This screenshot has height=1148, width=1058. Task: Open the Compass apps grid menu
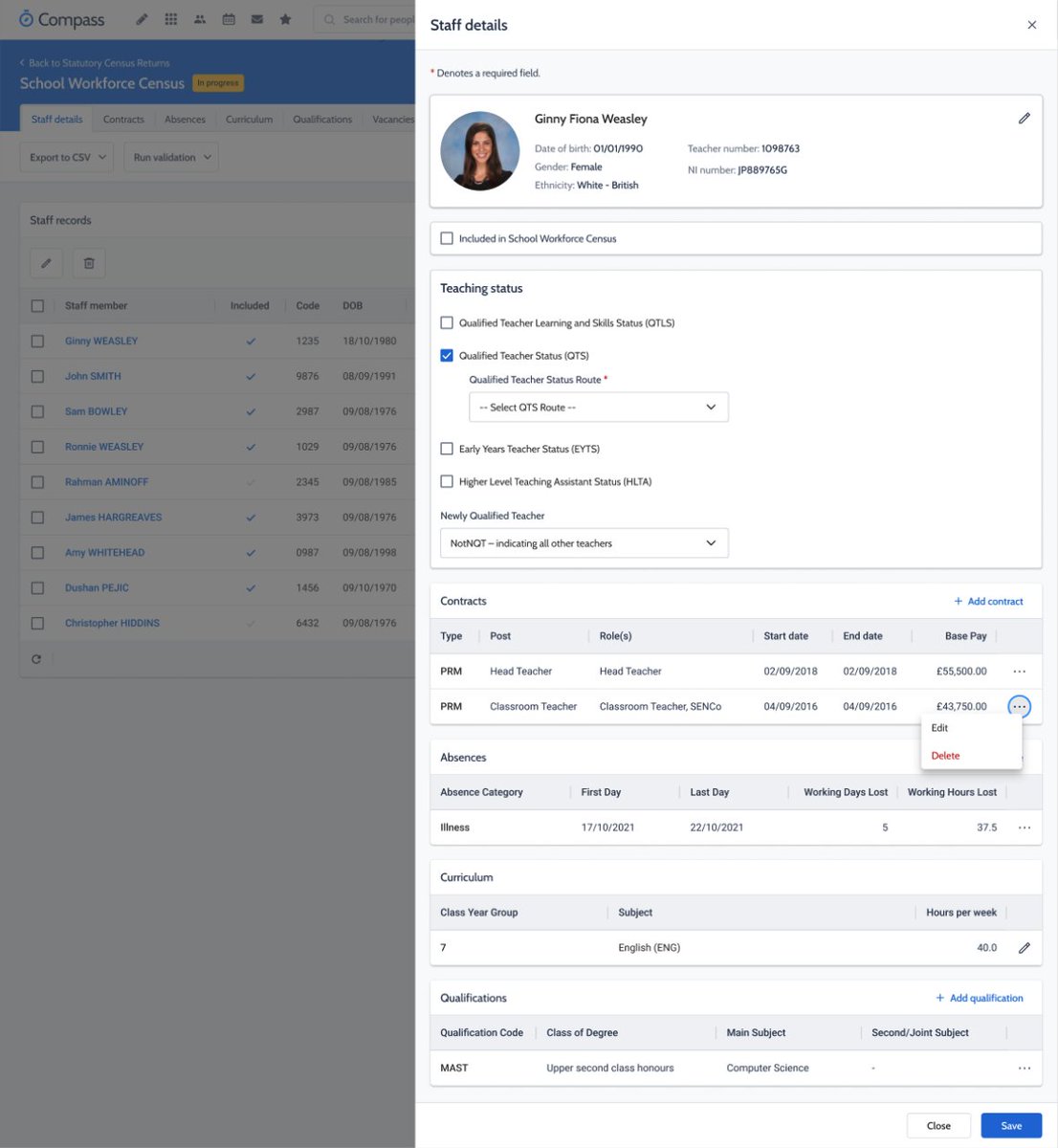170,18
